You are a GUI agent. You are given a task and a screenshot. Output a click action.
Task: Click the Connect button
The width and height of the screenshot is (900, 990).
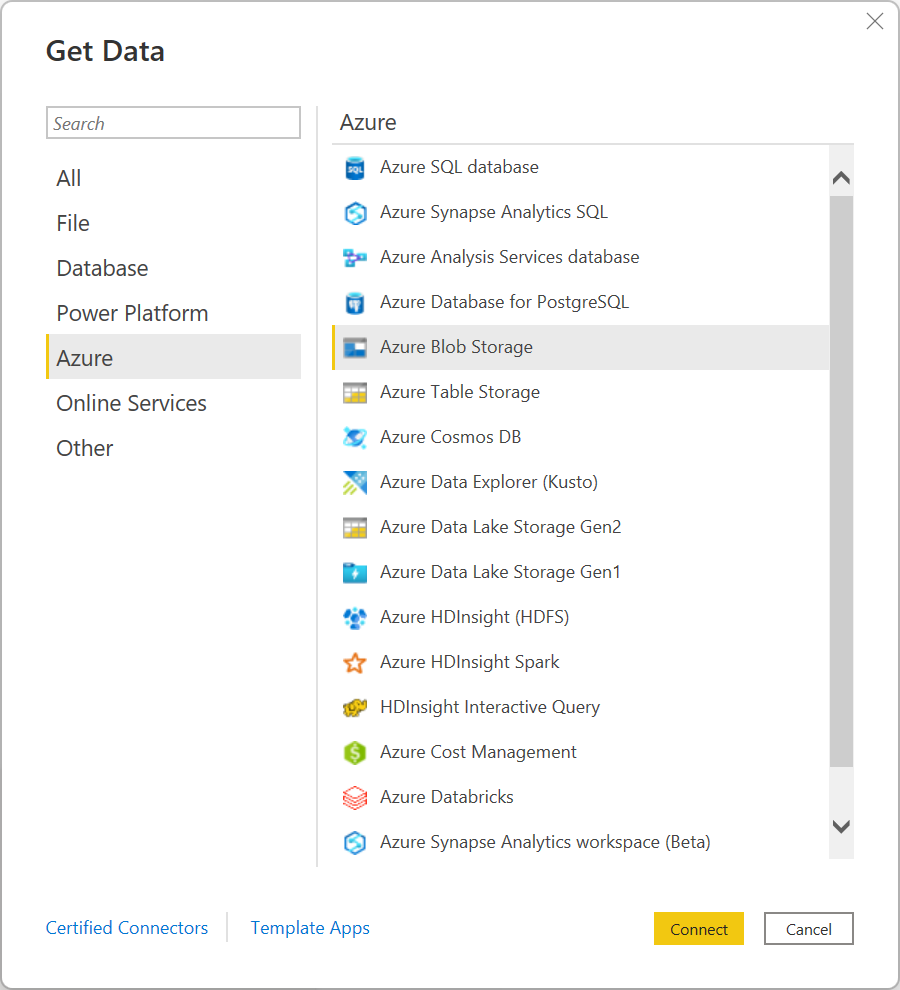[698, 928]
